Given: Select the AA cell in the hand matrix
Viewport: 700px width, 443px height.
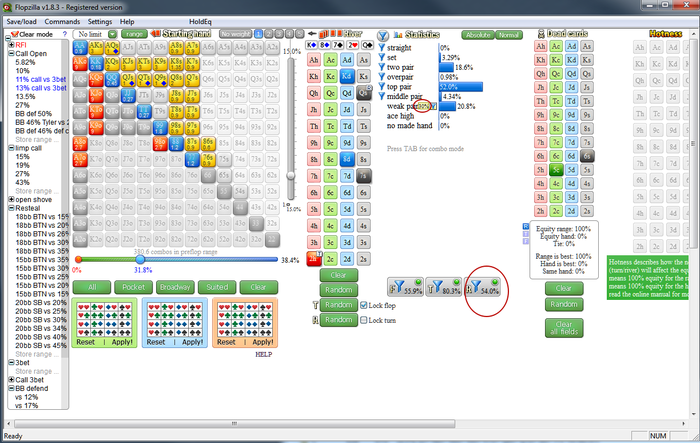Looking at the screenshot, I should click(x=80, y=47).
